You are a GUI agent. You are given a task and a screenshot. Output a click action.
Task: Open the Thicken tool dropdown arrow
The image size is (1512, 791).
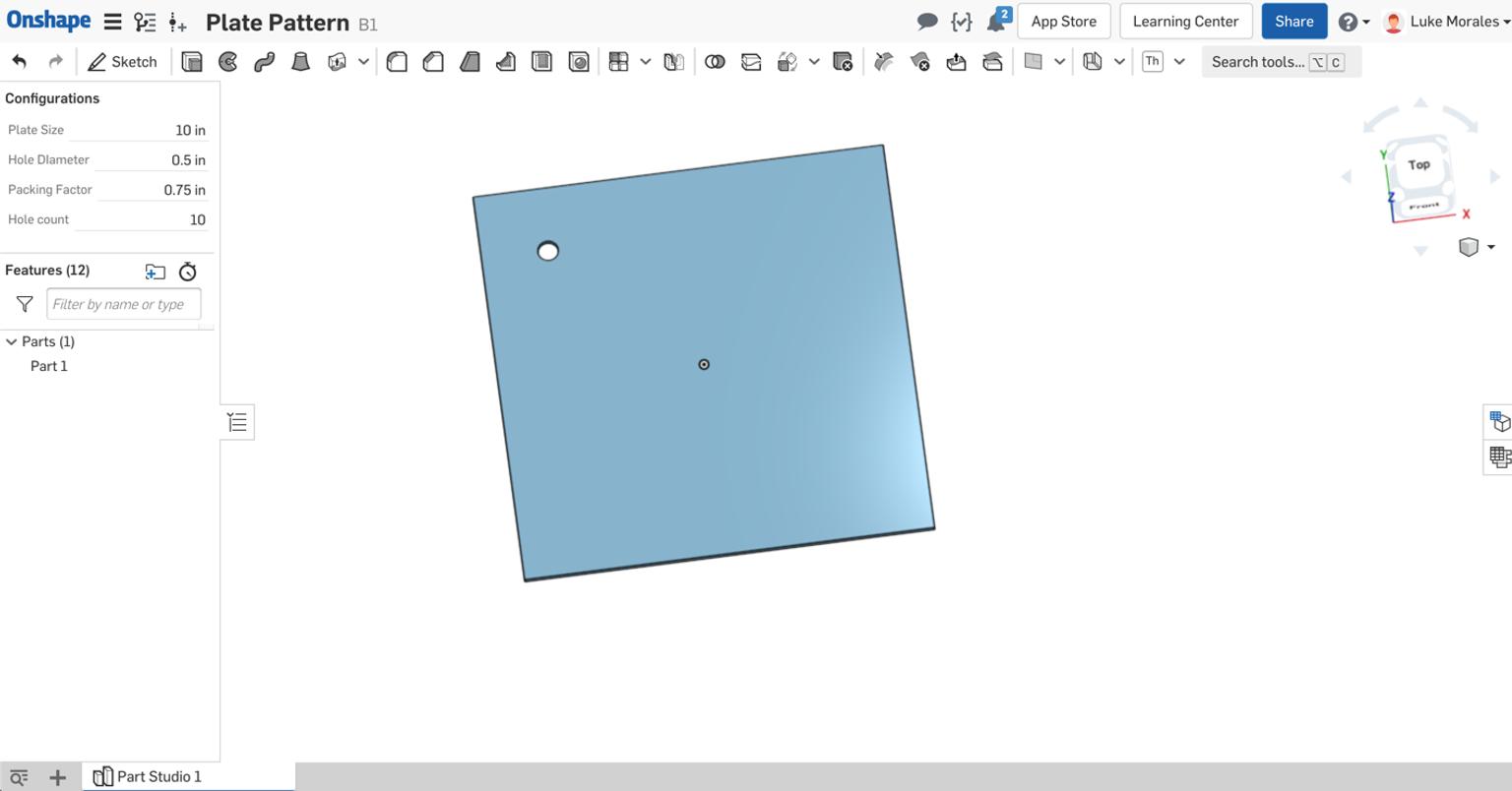(x=1179, y=61)
